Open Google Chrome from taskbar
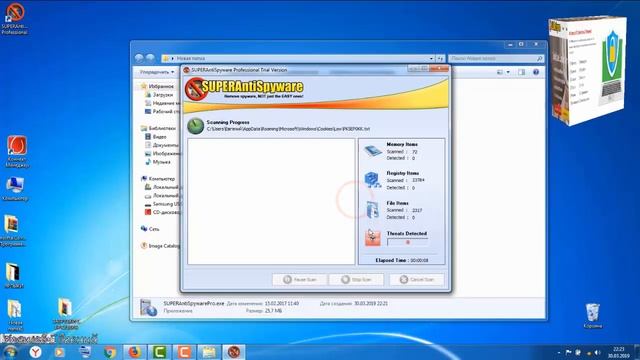The height and width of the screenshot is (360, 640). click(x=109, y=352)
